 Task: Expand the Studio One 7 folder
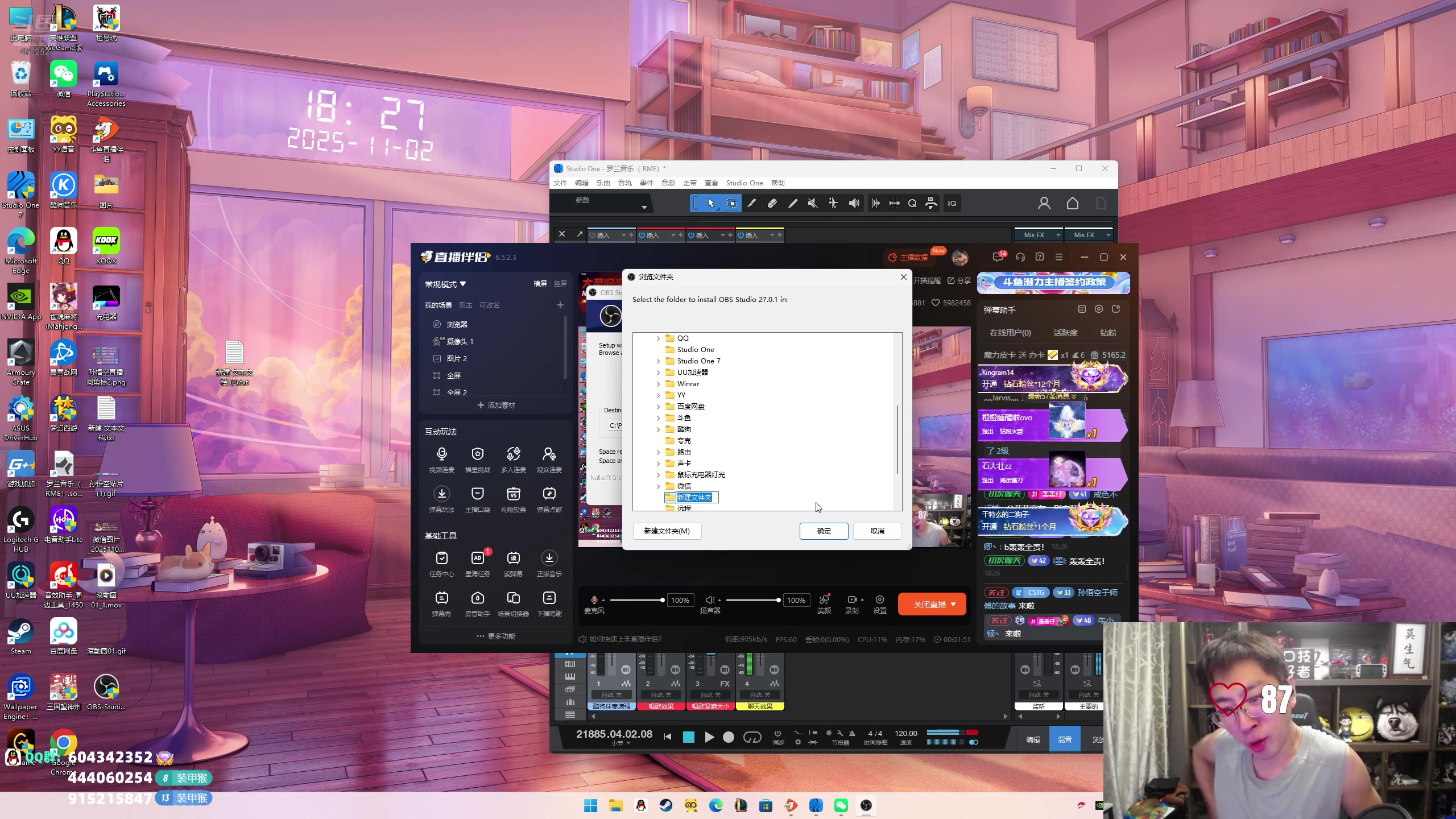659,361
